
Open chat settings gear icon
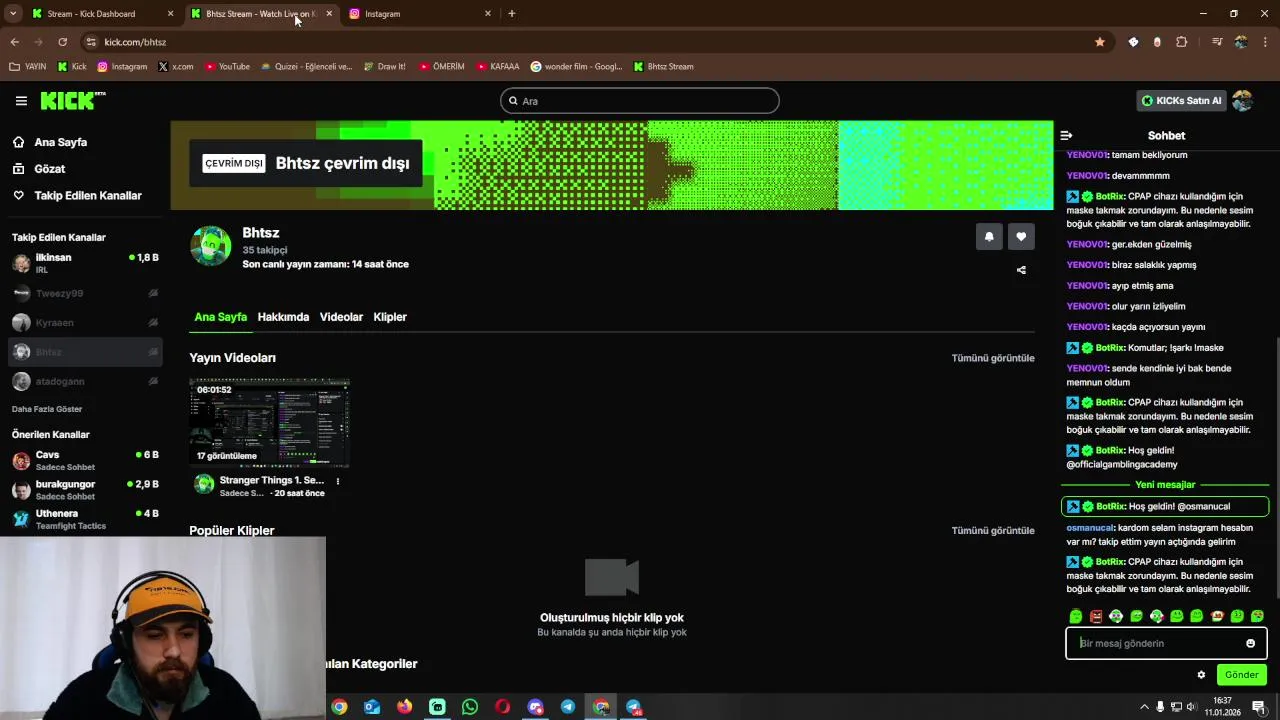pyautogui.click(x=1201, y=675)
